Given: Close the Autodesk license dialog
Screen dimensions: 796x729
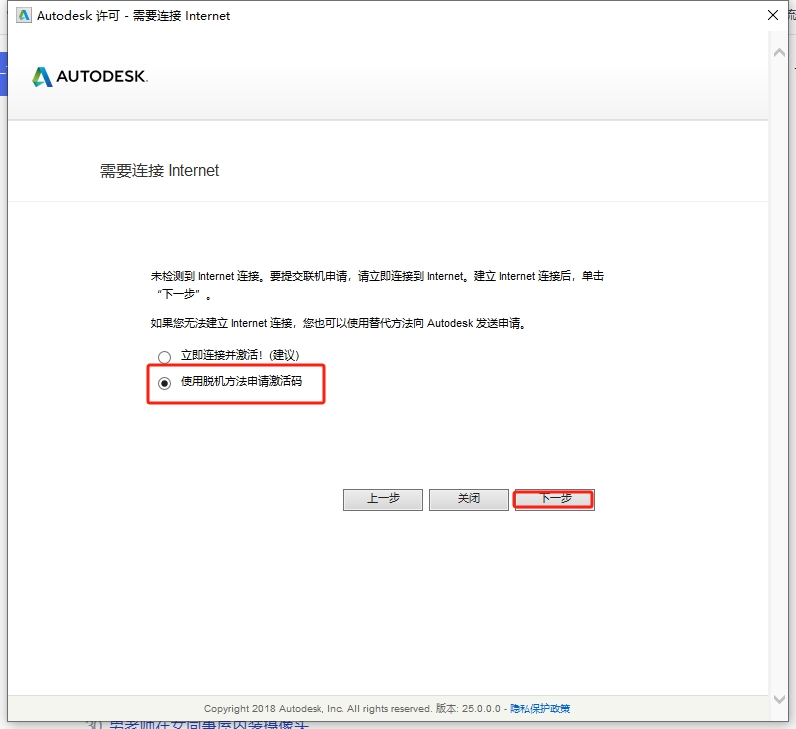Looking at the screenshot, I should point(773,15).
